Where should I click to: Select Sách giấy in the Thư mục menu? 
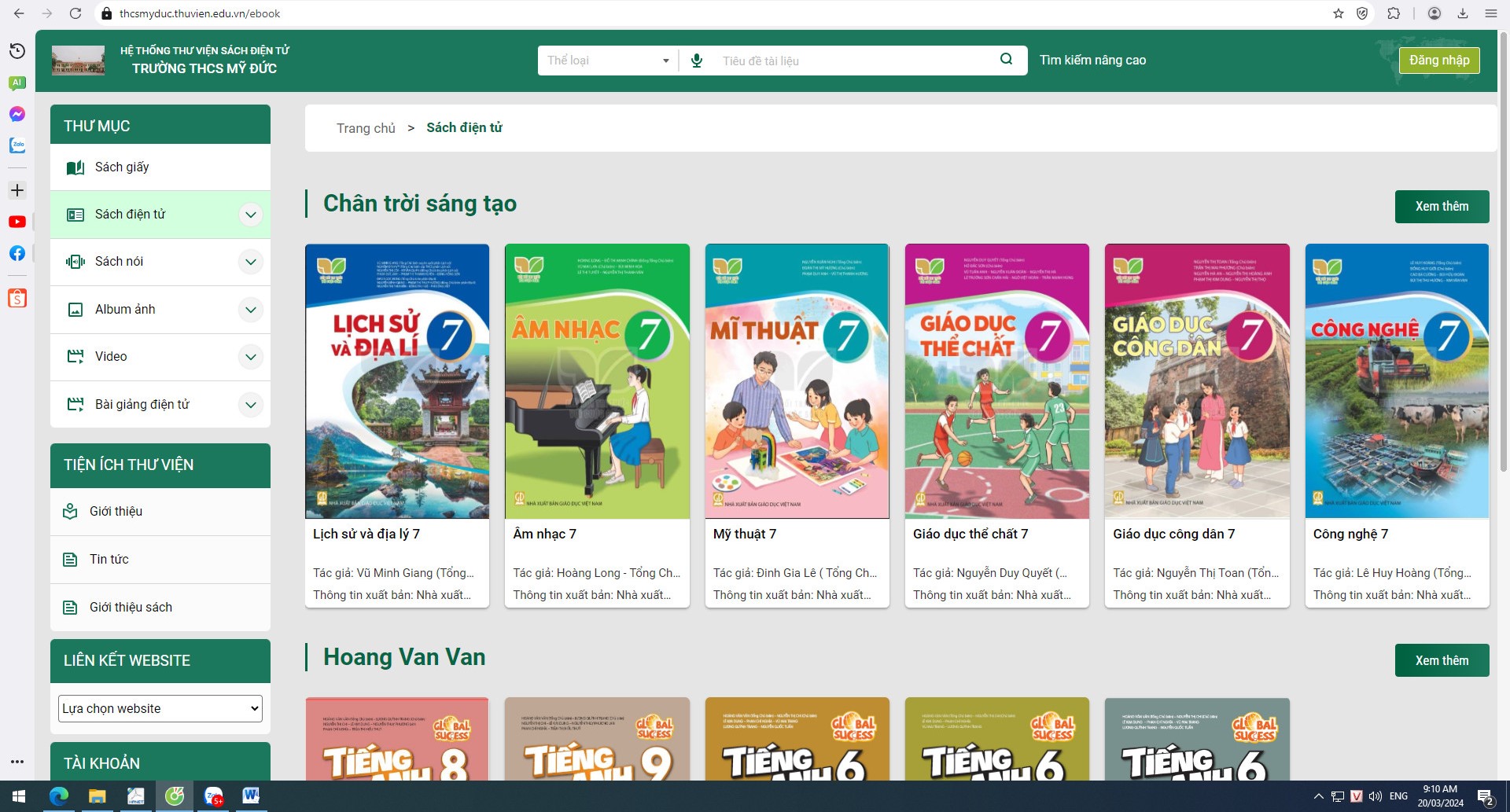(160, 167)
